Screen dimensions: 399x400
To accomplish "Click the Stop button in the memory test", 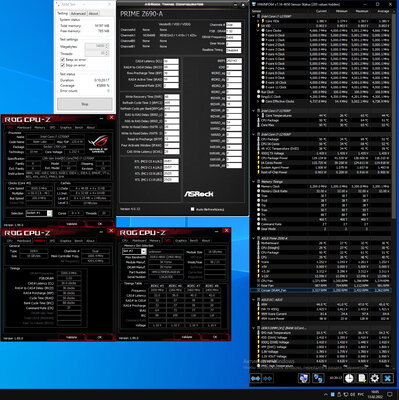I will coord(85,104).
